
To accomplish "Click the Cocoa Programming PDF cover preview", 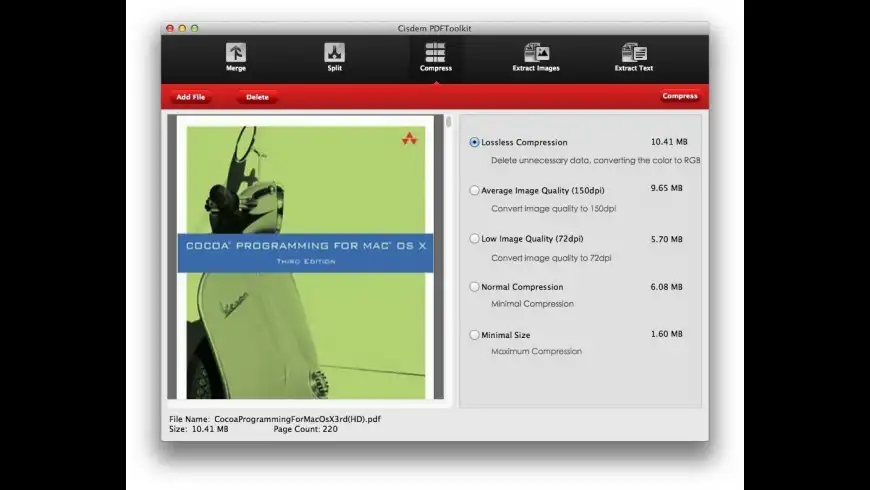I will (x=306, y=257).
